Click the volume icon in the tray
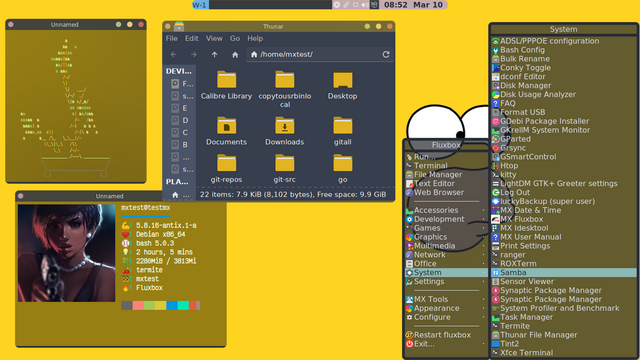This screenshot has height=360, width=640. (x=364, y=5)
